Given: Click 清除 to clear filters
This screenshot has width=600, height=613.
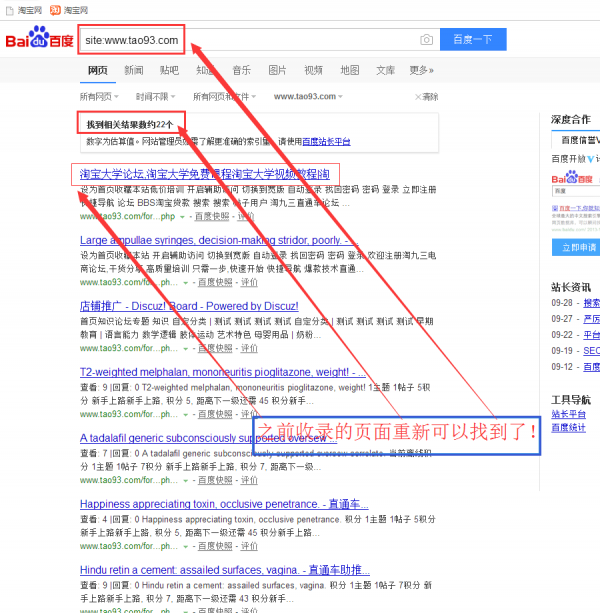Looking at the screenshot, I should [426, 97].
